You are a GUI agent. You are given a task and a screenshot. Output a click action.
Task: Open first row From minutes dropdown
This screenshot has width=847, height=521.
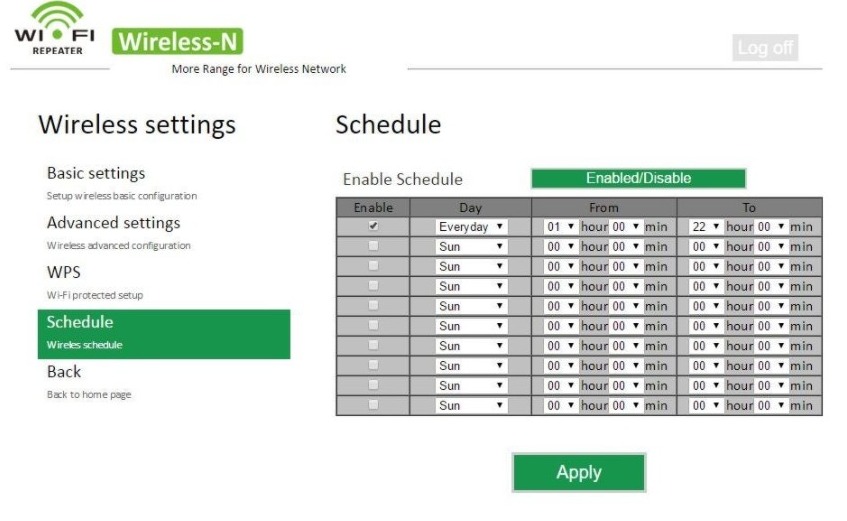pos(626,227)
